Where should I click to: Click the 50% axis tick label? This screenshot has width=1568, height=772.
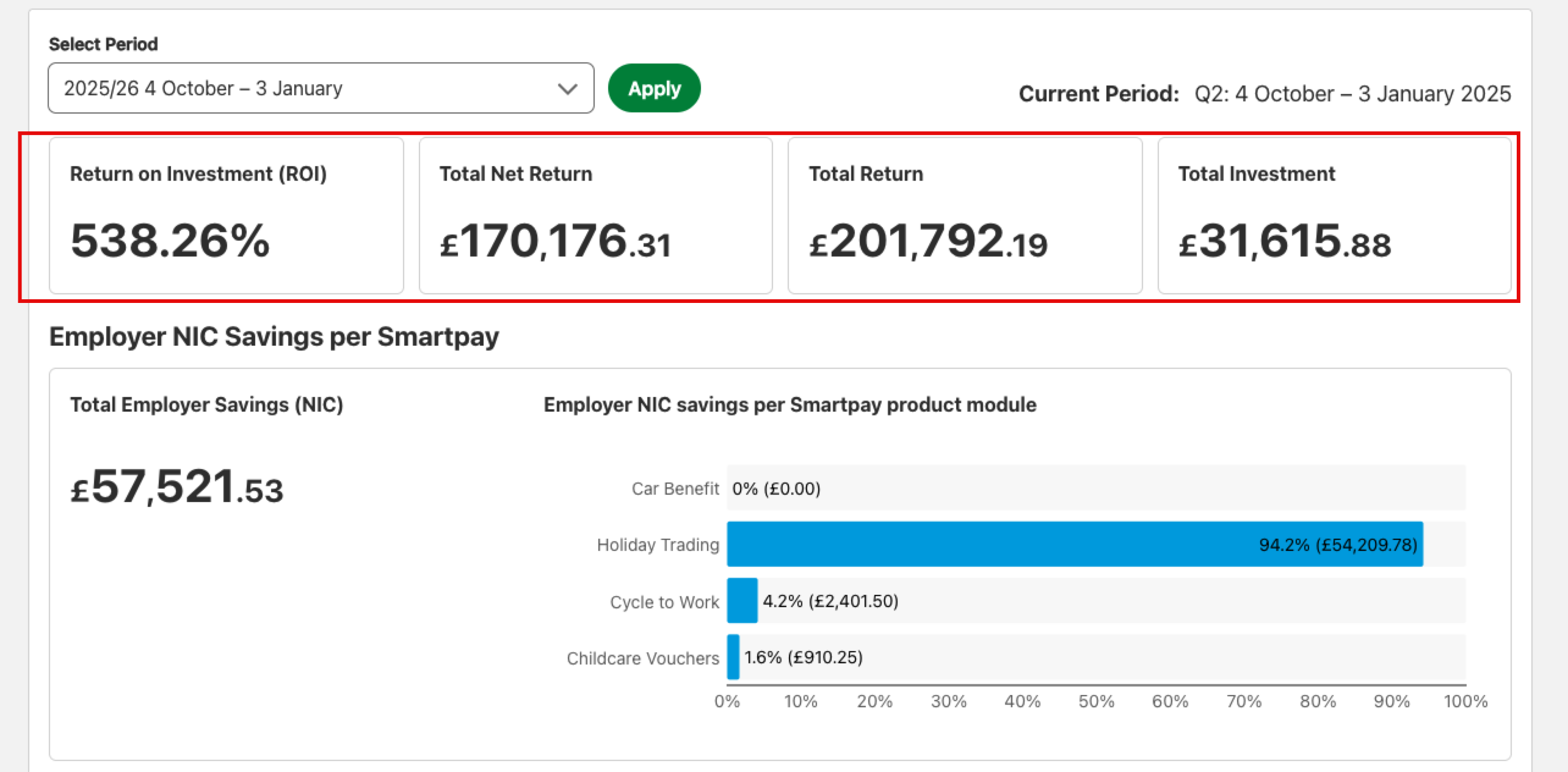(1097, 701)
